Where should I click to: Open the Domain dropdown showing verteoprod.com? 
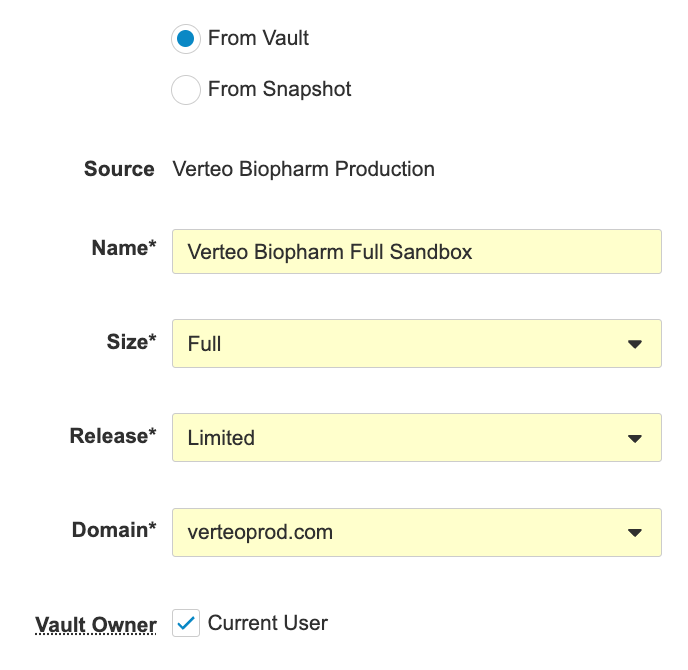pos(400,533)
